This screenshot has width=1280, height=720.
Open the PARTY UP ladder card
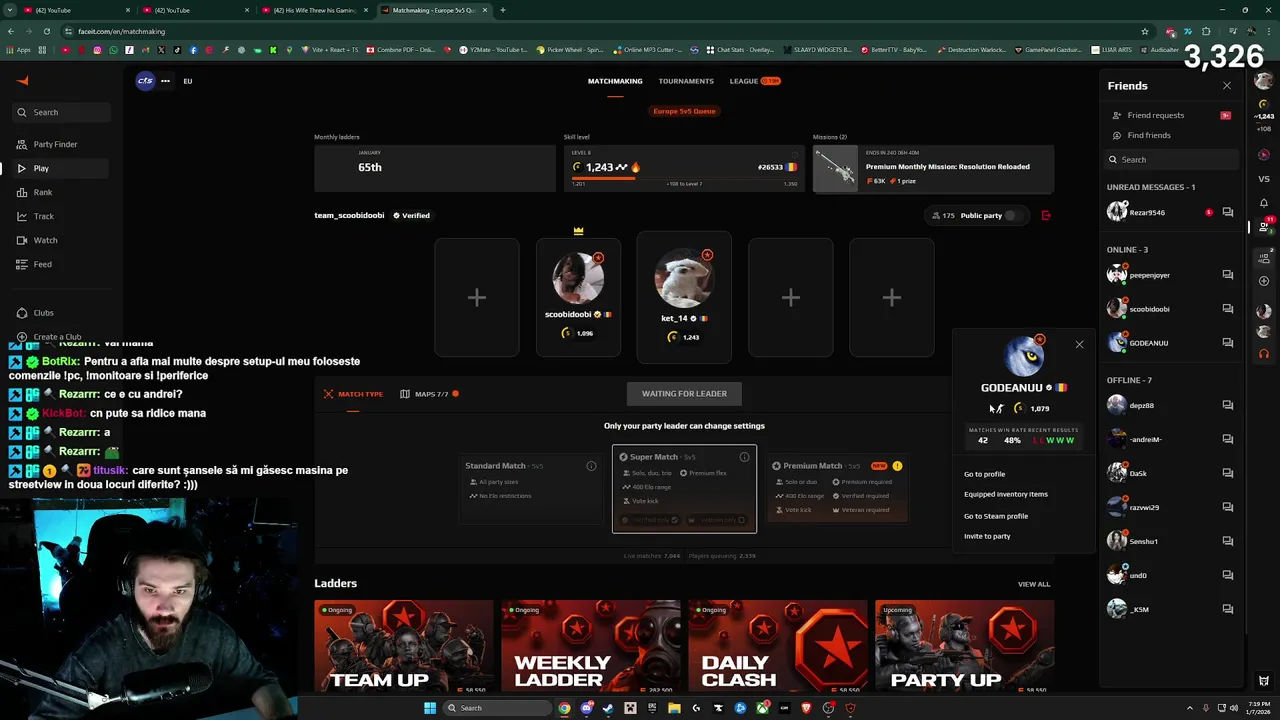965,647
